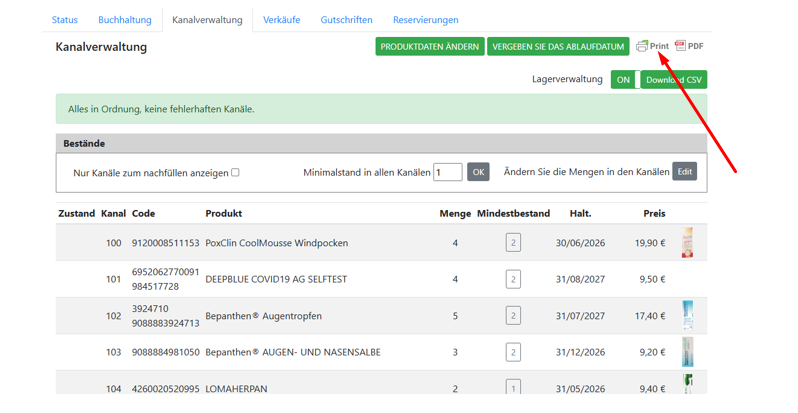Go to the Verkäufe tab
The image size is (798, 413).
(281, 20)
